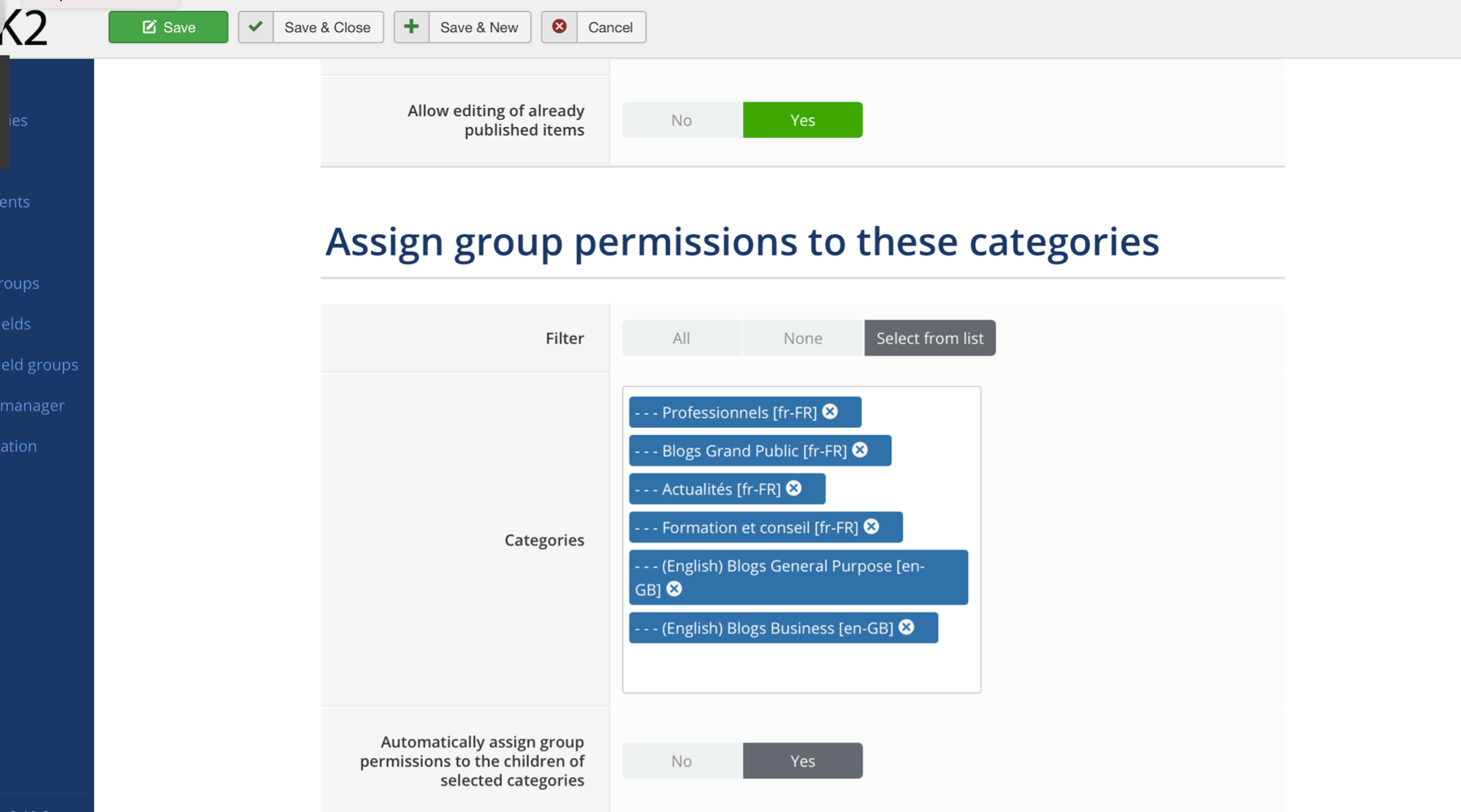Viewport: 1461px width, 812px height.
Task: Open the field groups sidebar link
Action: 39,364
